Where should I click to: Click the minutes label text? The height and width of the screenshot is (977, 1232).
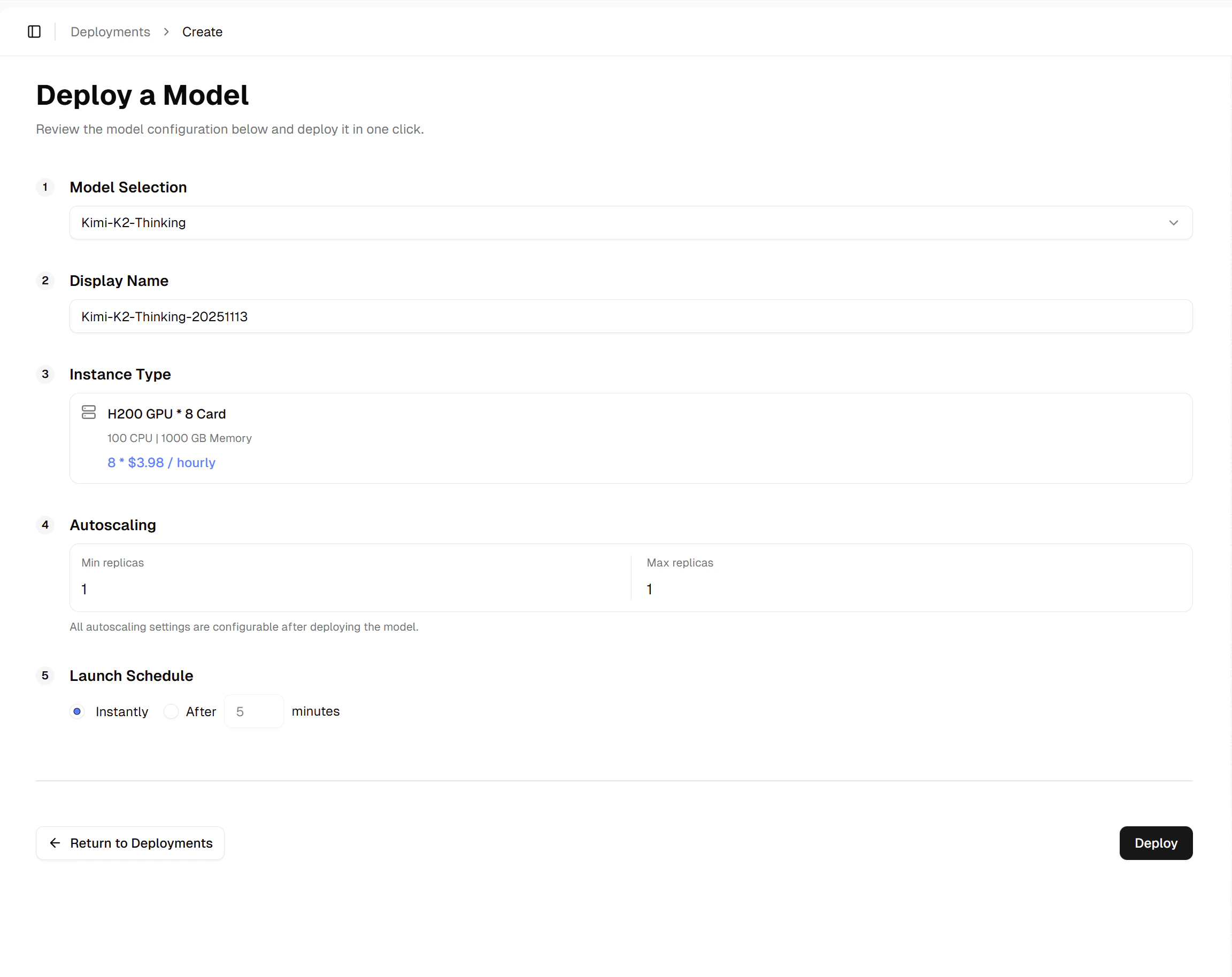315,711
